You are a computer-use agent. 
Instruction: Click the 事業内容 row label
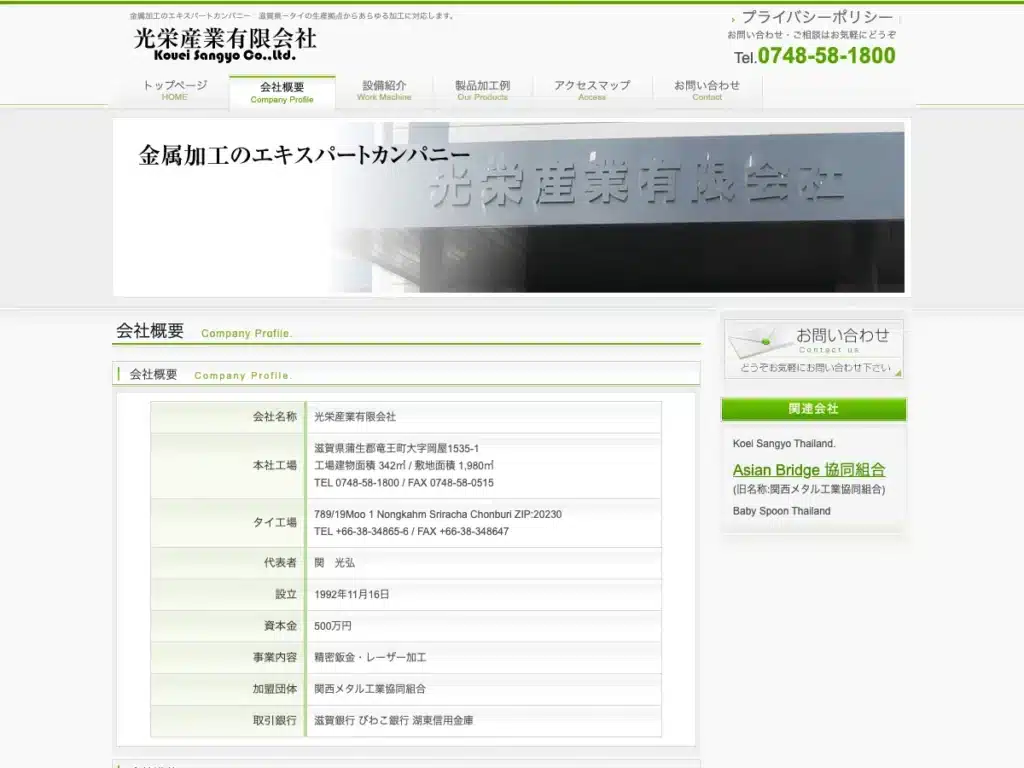pos(275,658)
